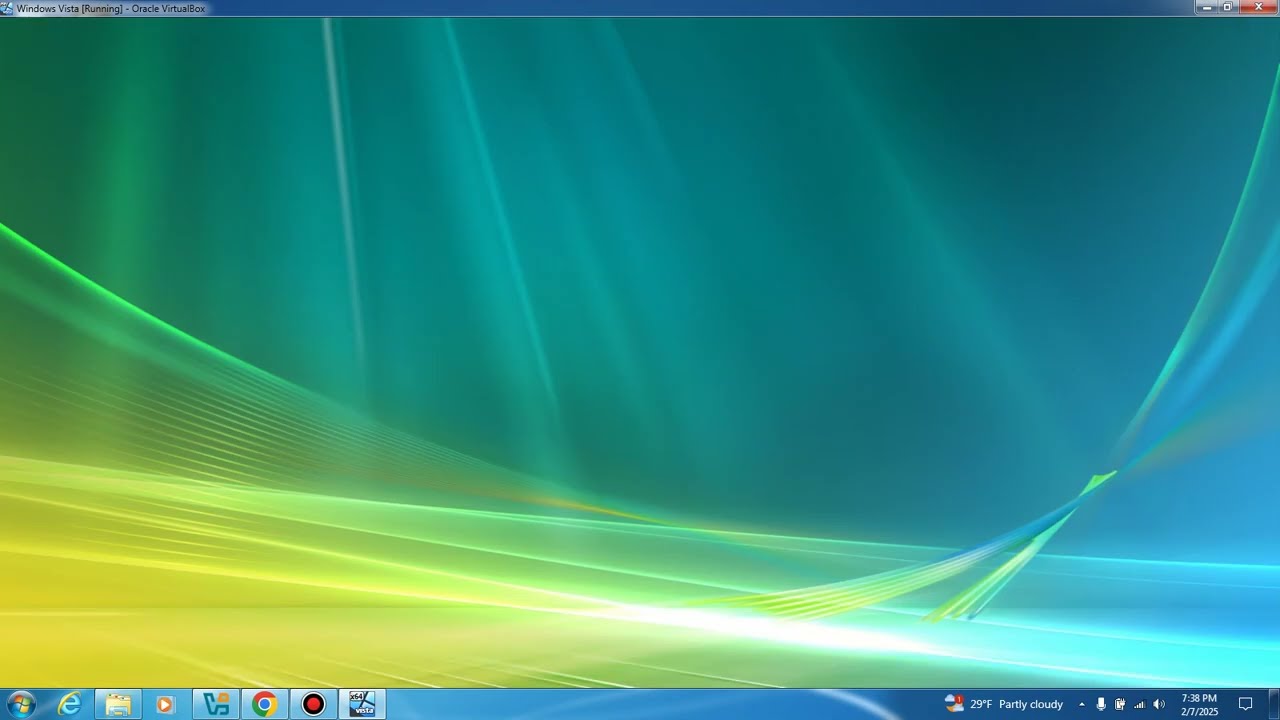This screenshot has height=720, width=1280.
Task: Open the volume speaker tray icon
Action: pos(1159,704)
